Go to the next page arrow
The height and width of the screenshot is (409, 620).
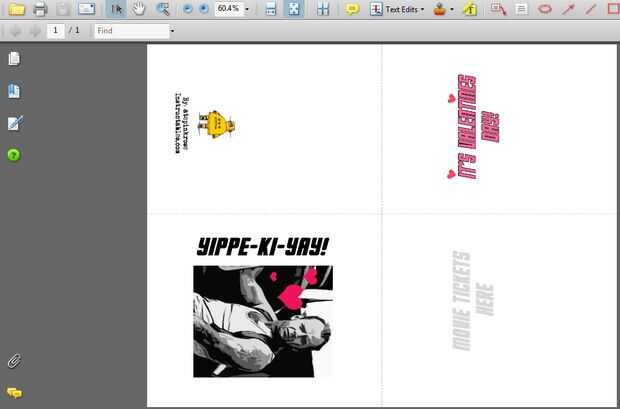tap(35, 30)
